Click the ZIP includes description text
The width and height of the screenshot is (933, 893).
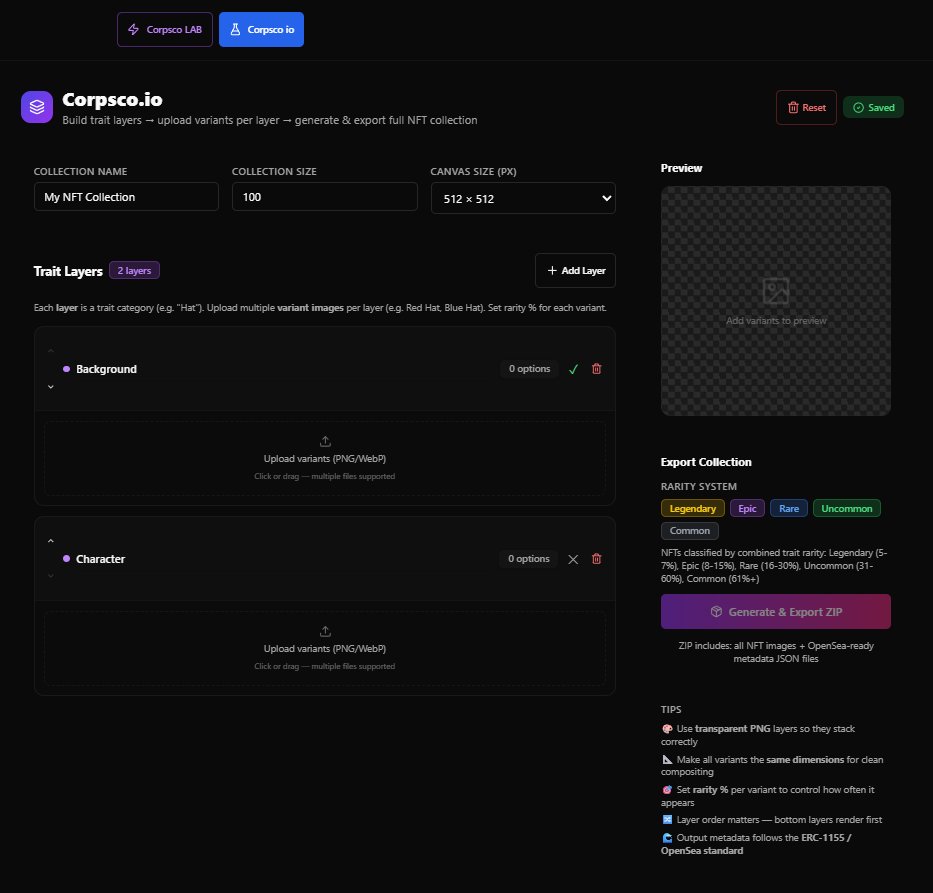tap(776, 652)
